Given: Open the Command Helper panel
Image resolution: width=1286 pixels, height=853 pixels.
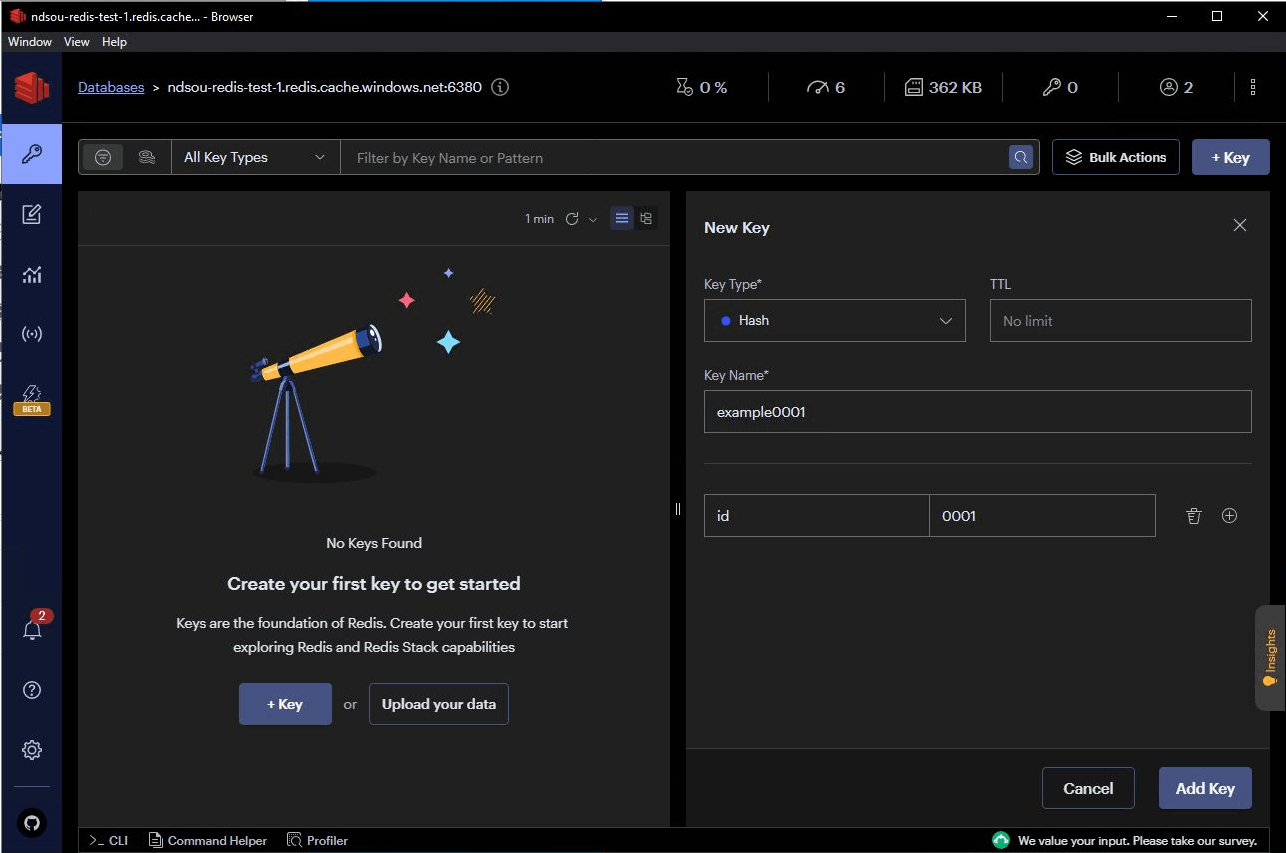Looking at the screenshot, I should pyautogui.click(x=208, y=840).
